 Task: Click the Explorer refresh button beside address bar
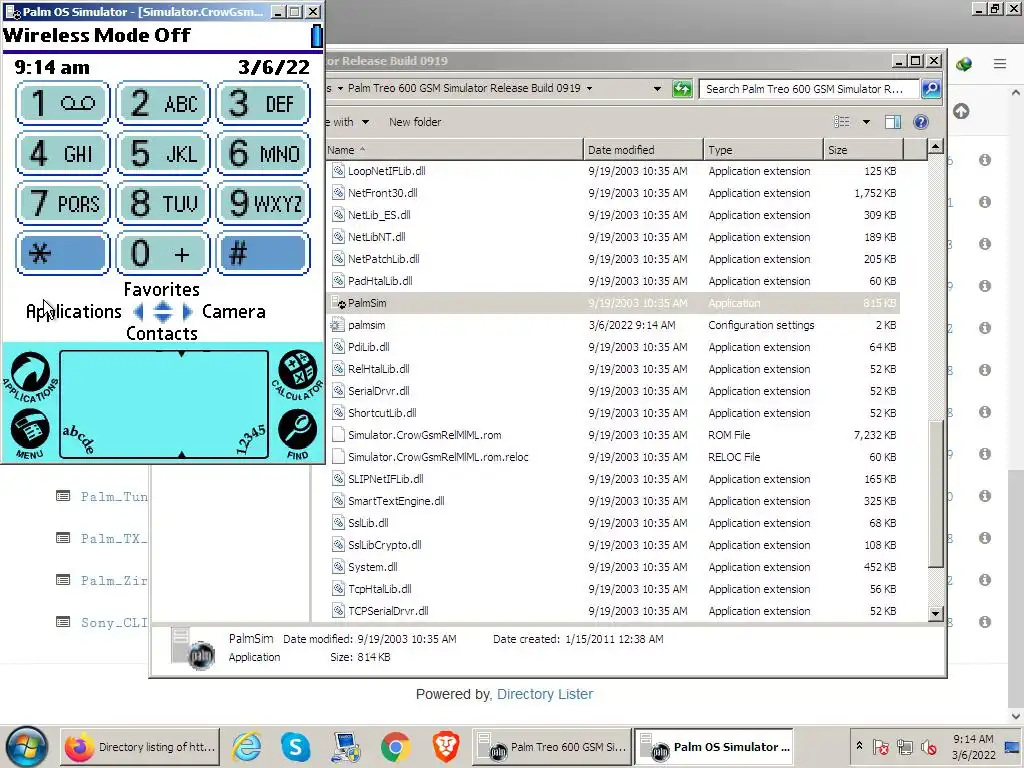coord(682,89)
